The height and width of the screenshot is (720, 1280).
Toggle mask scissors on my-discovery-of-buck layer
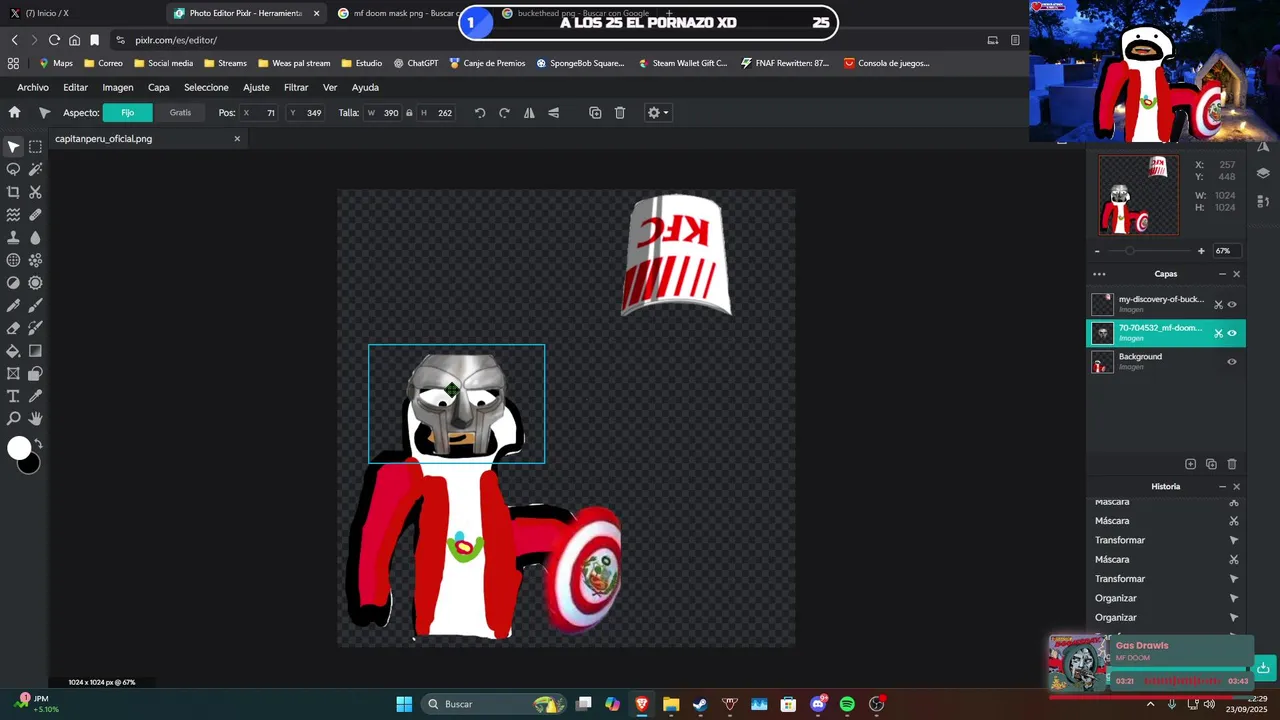pyautogui.click(x=1218, y=304)
